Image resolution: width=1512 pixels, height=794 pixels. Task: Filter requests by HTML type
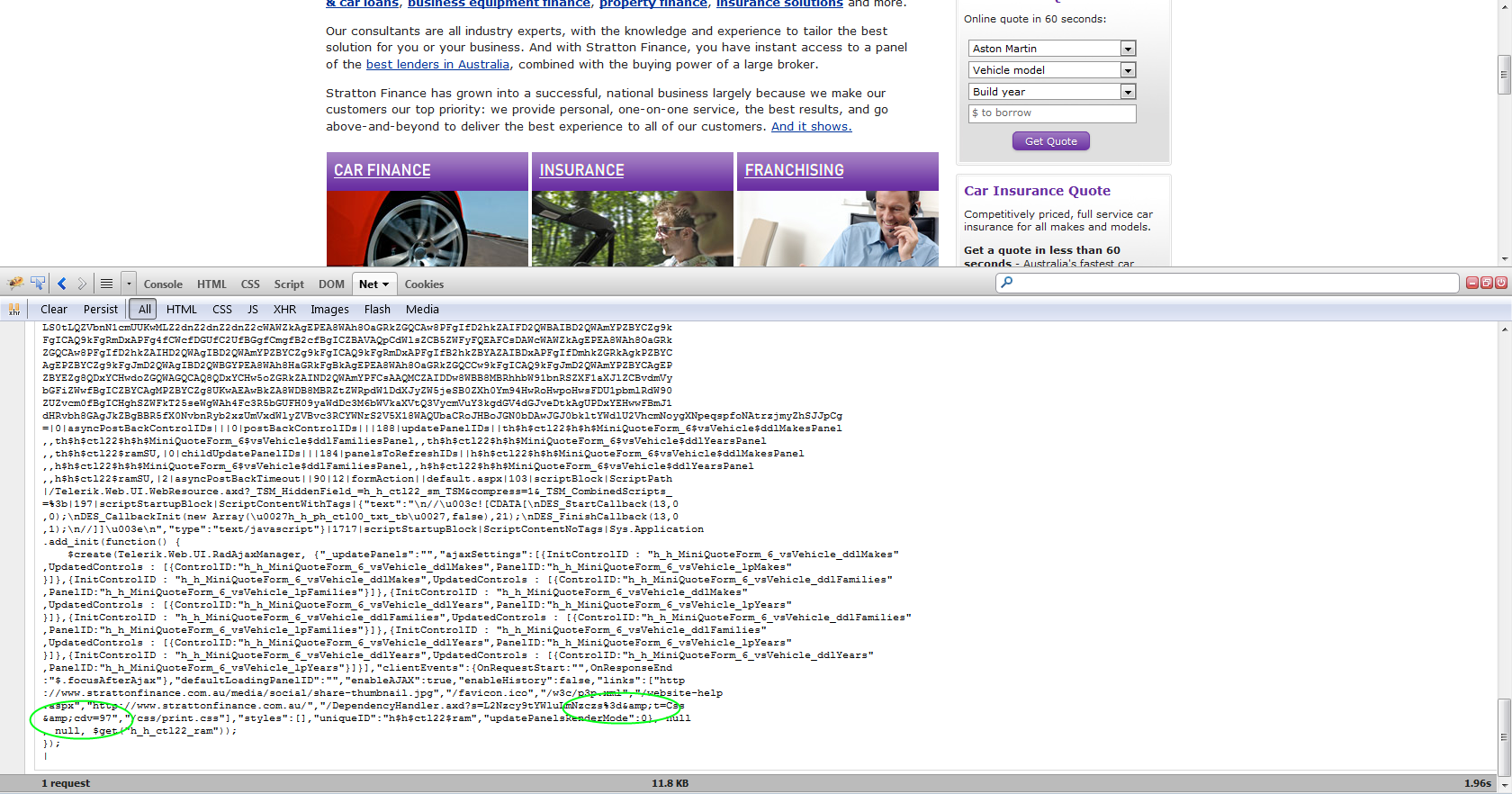(182, 309)
